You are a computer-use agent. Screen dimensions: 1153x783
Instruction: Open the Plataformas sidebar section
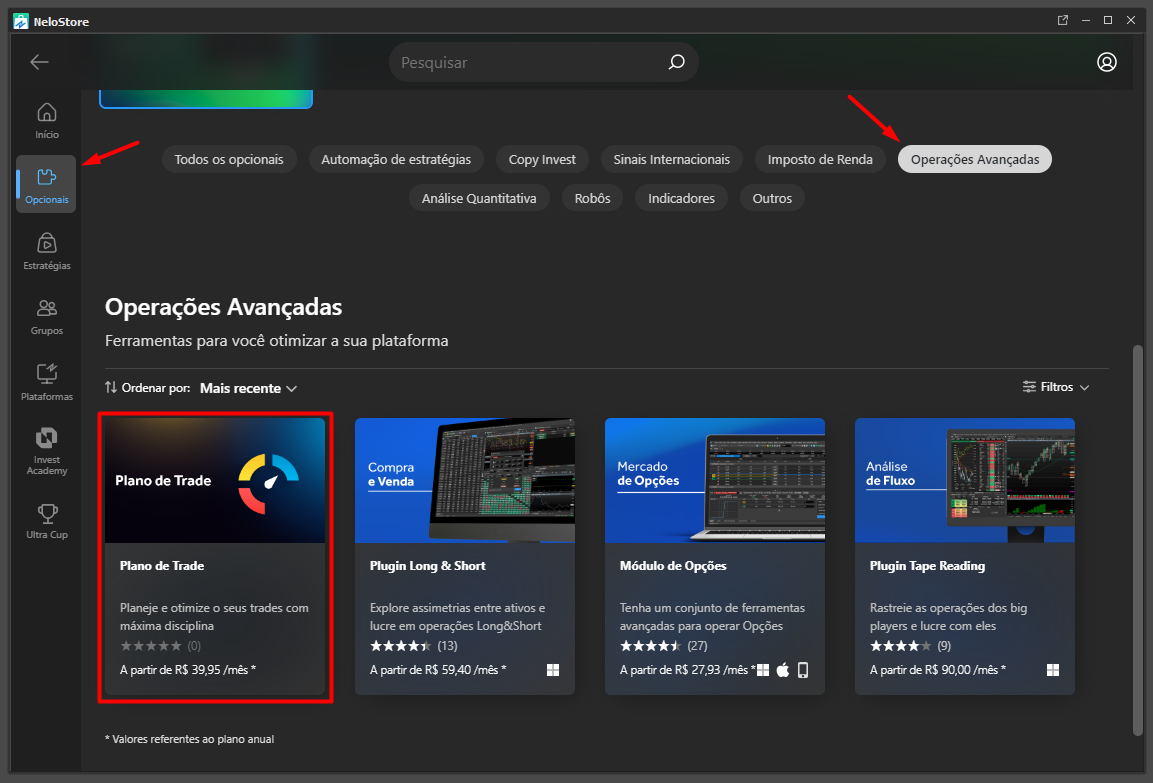(46, 382)
